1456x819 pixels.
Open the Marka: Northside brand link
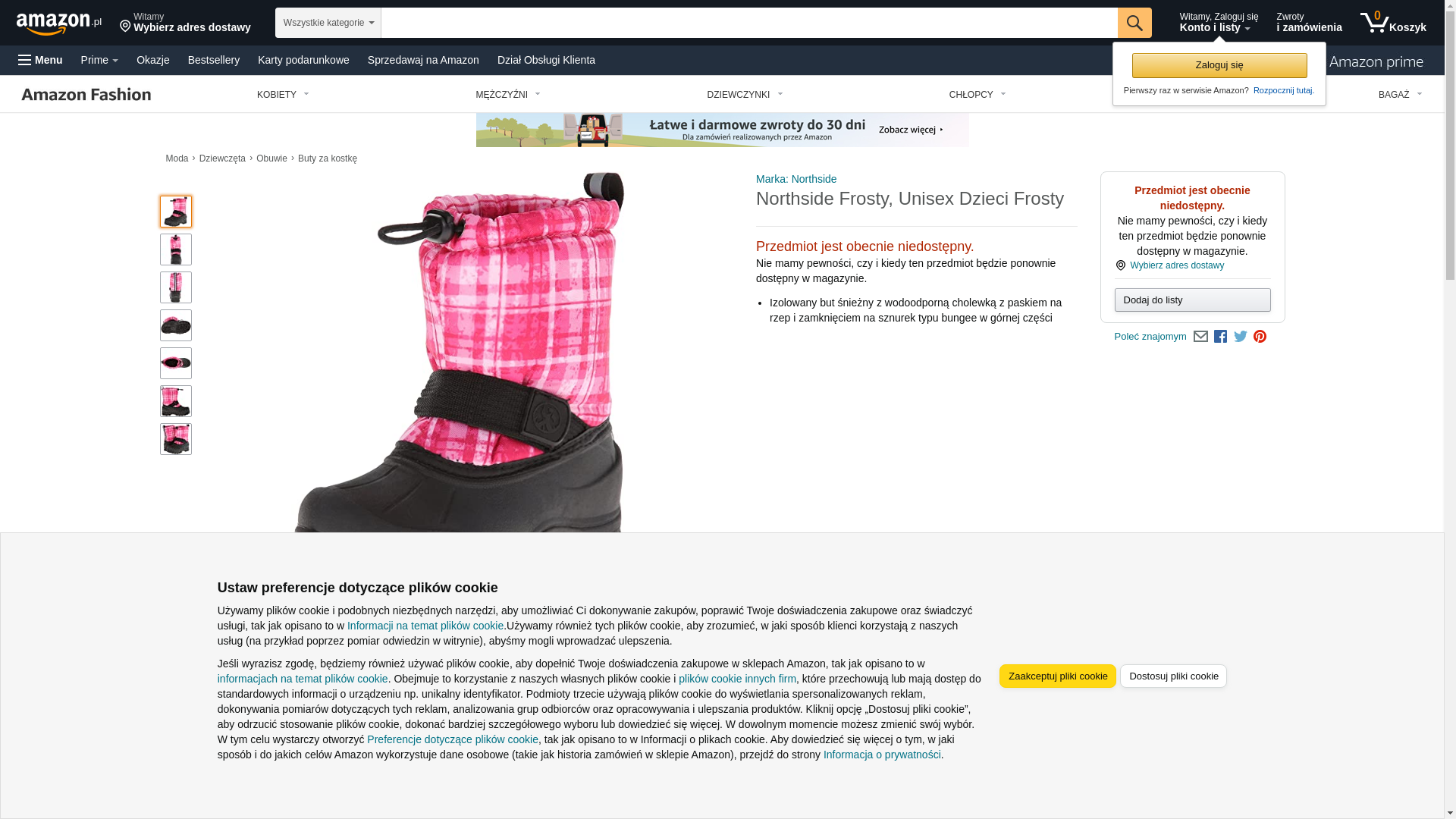pyautogui.click(x=796, y=179)
